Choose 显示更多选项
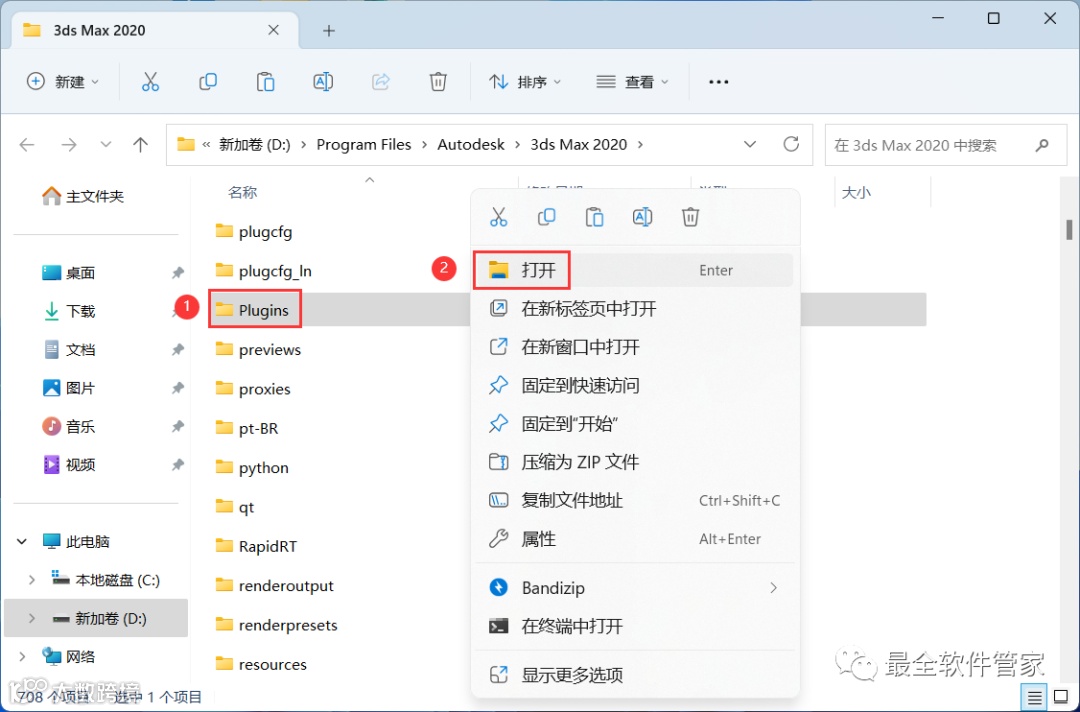1080x712 pixels. (x=634, y=675)
